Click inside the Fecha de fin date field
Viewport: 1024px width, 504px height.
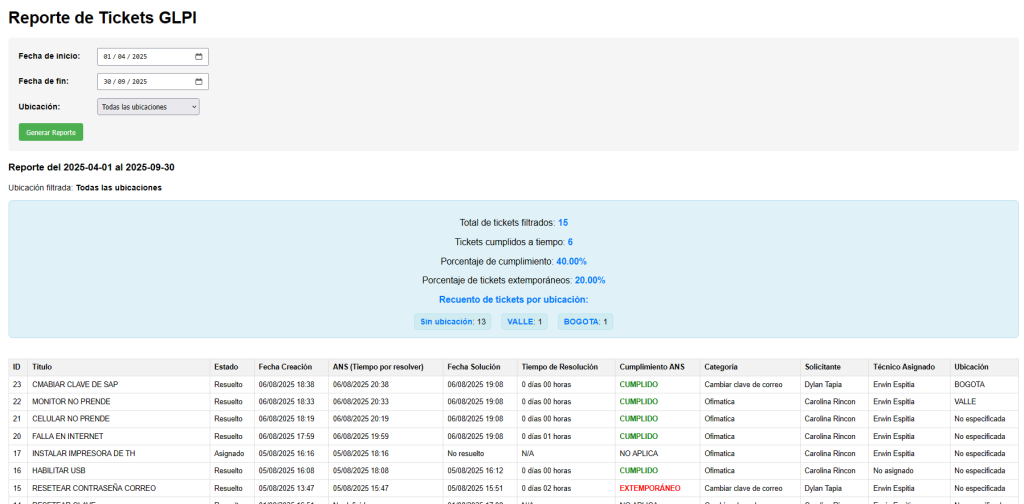tap(153, 82)
